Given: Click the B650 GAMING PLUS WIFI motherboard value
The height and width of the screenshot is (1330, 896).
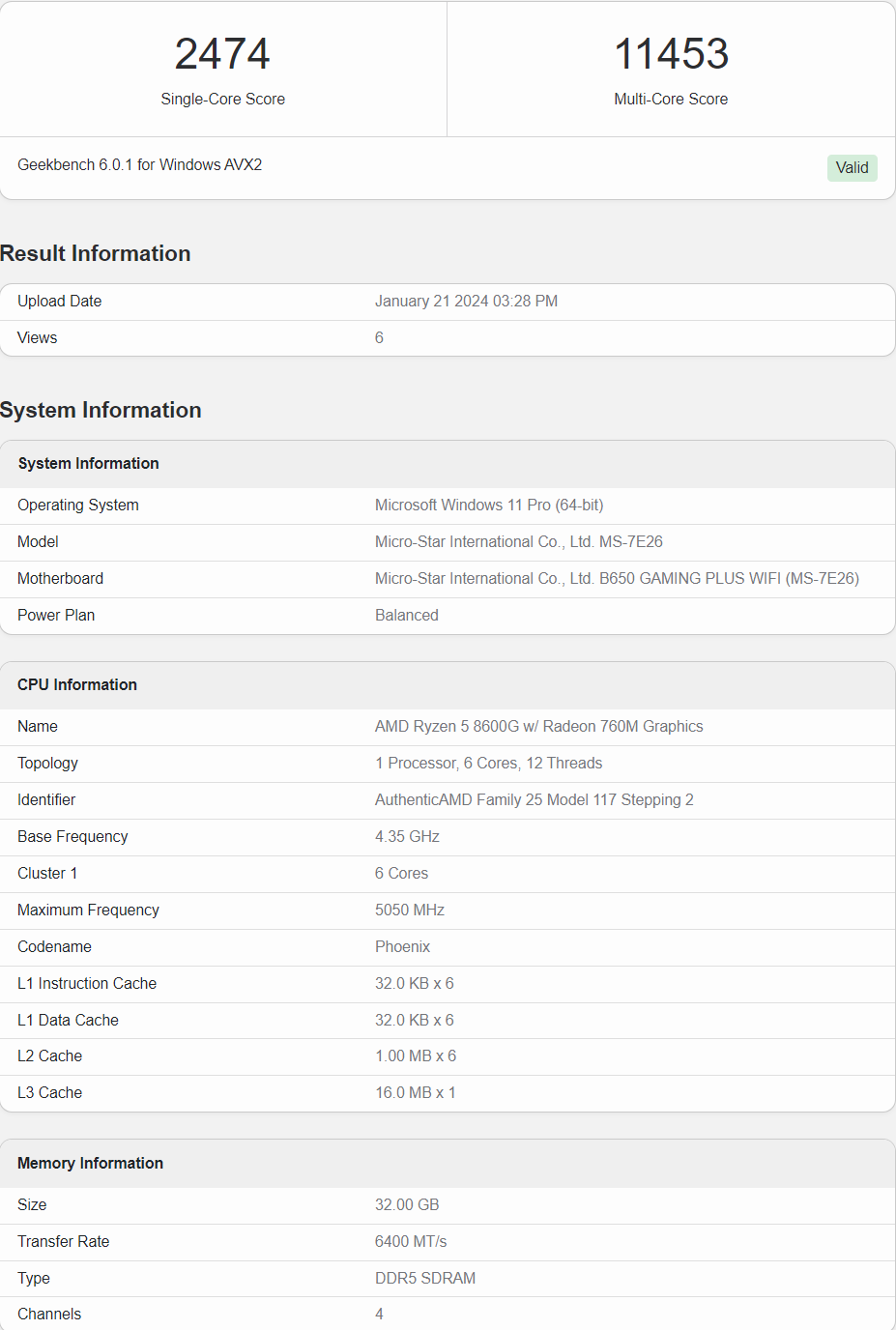Looking at the screenshot, I should click(x=617, y=579).
